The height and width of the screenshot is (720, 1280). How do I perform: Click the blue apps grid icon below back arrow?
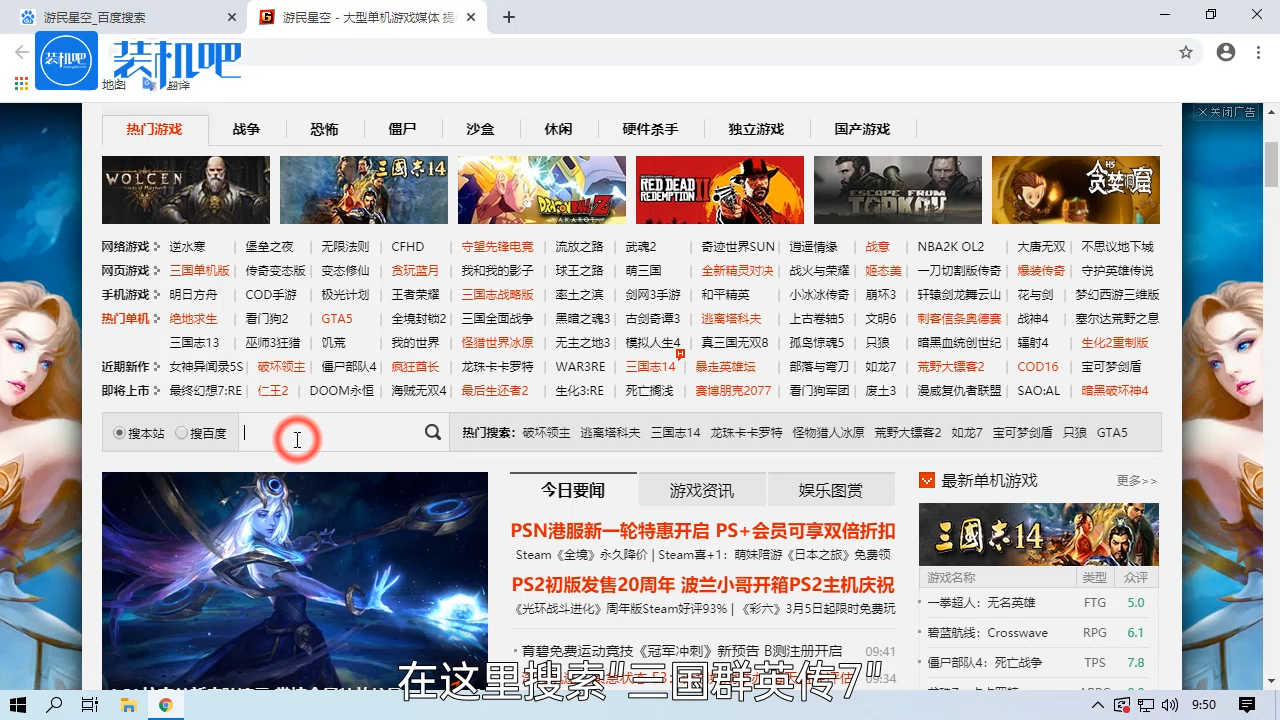coord(20,82)
